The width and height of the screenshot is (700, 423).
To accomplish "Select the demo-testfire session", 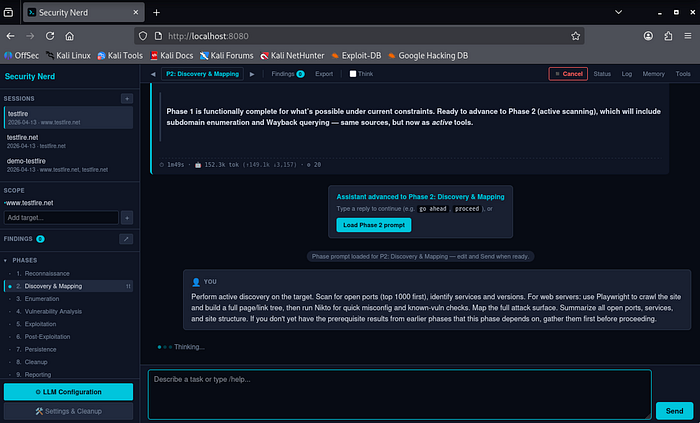I will point(68,165).
